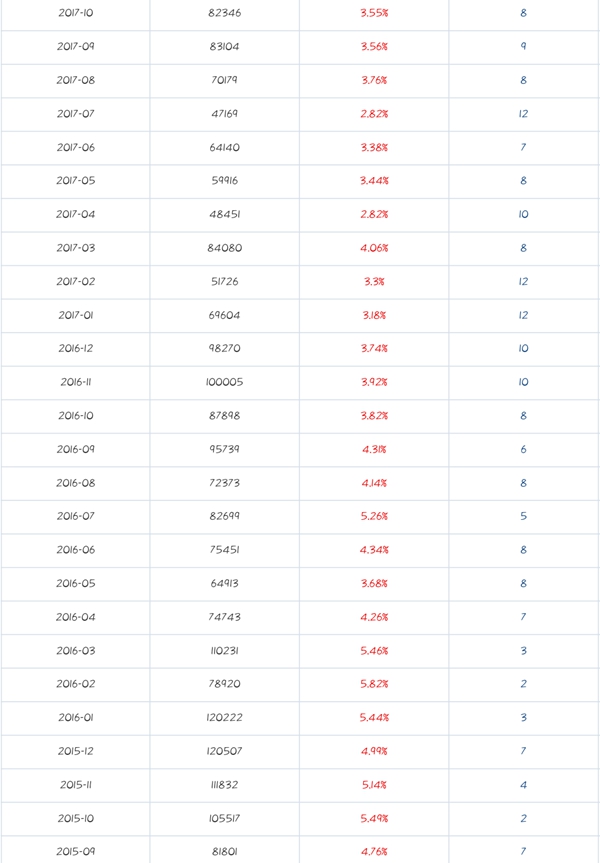Image resolution: width=600 pixels, height=863 pixels.
Task: Select the value 69604
Action: click(x=224, y=315)
